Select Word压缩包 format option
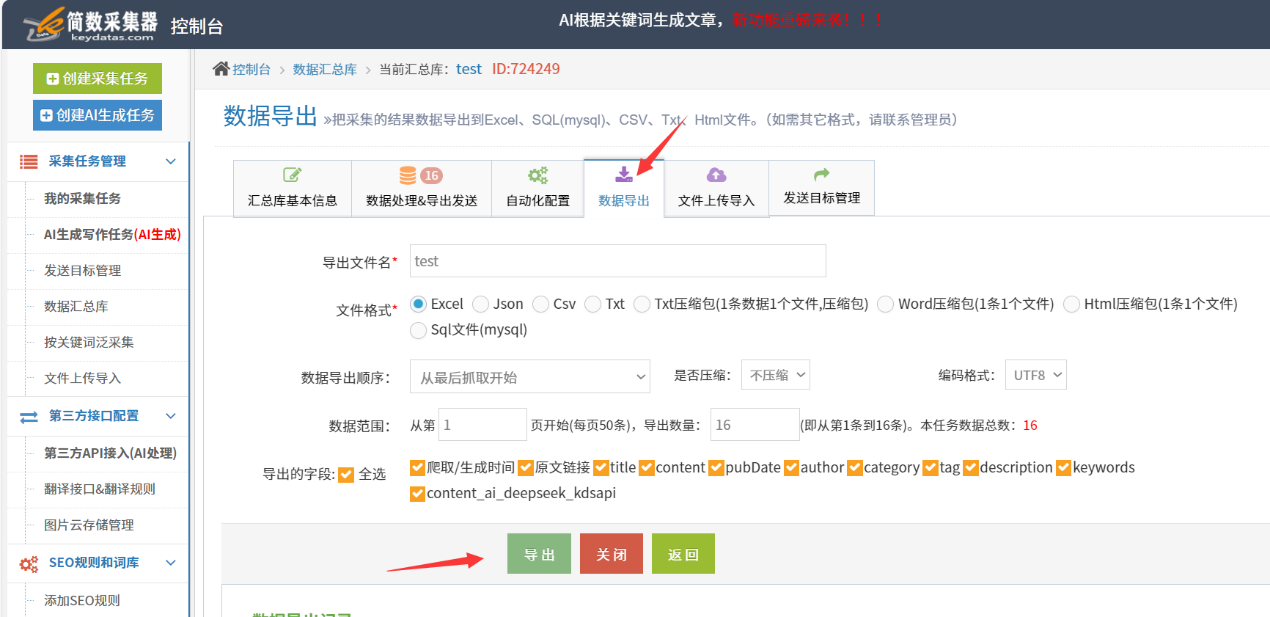Viewport: 1270px width, 617px height. pos(885,304)
